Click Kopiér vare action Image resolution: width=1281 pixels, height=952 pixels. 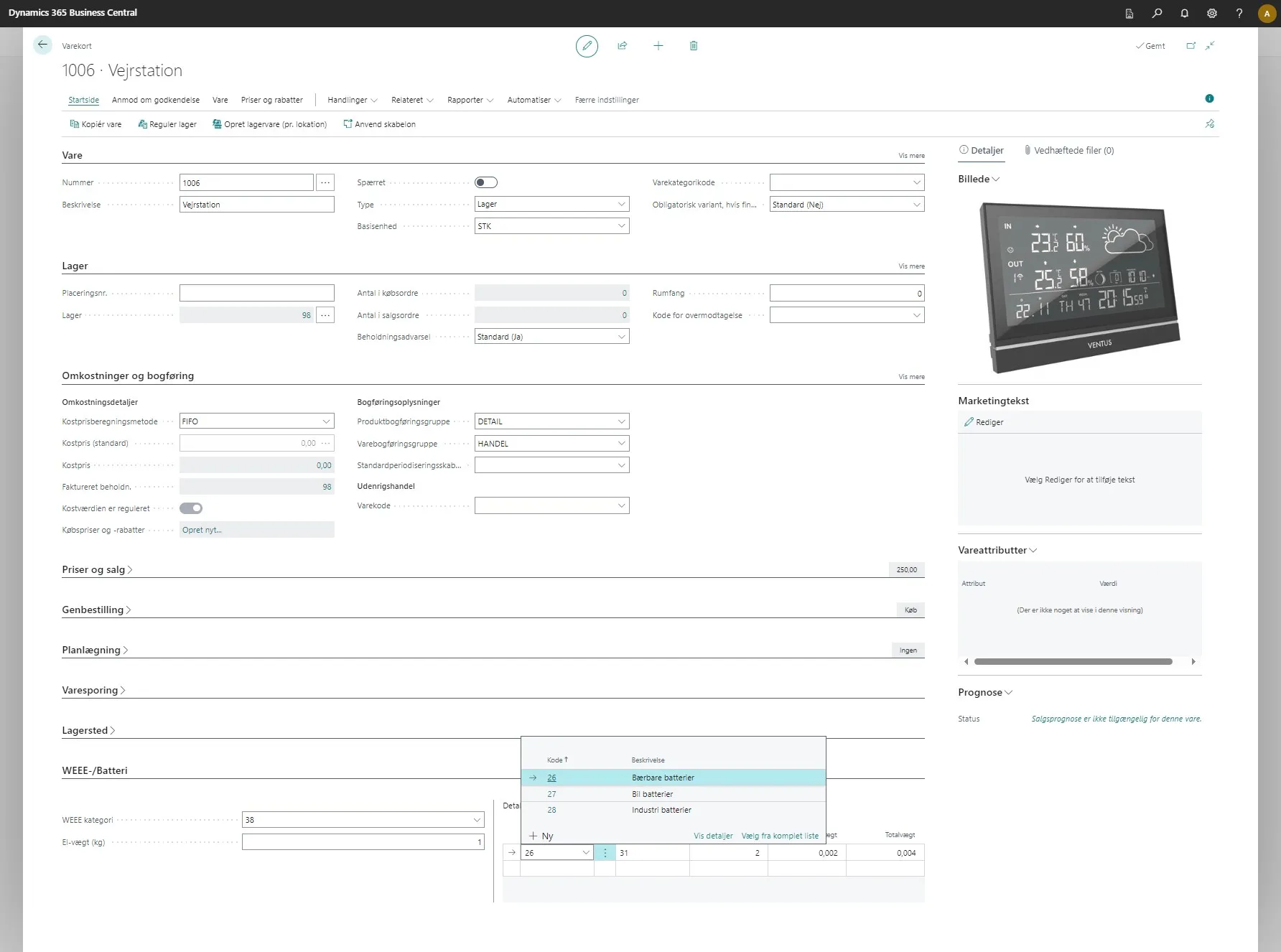pos(96,124)
